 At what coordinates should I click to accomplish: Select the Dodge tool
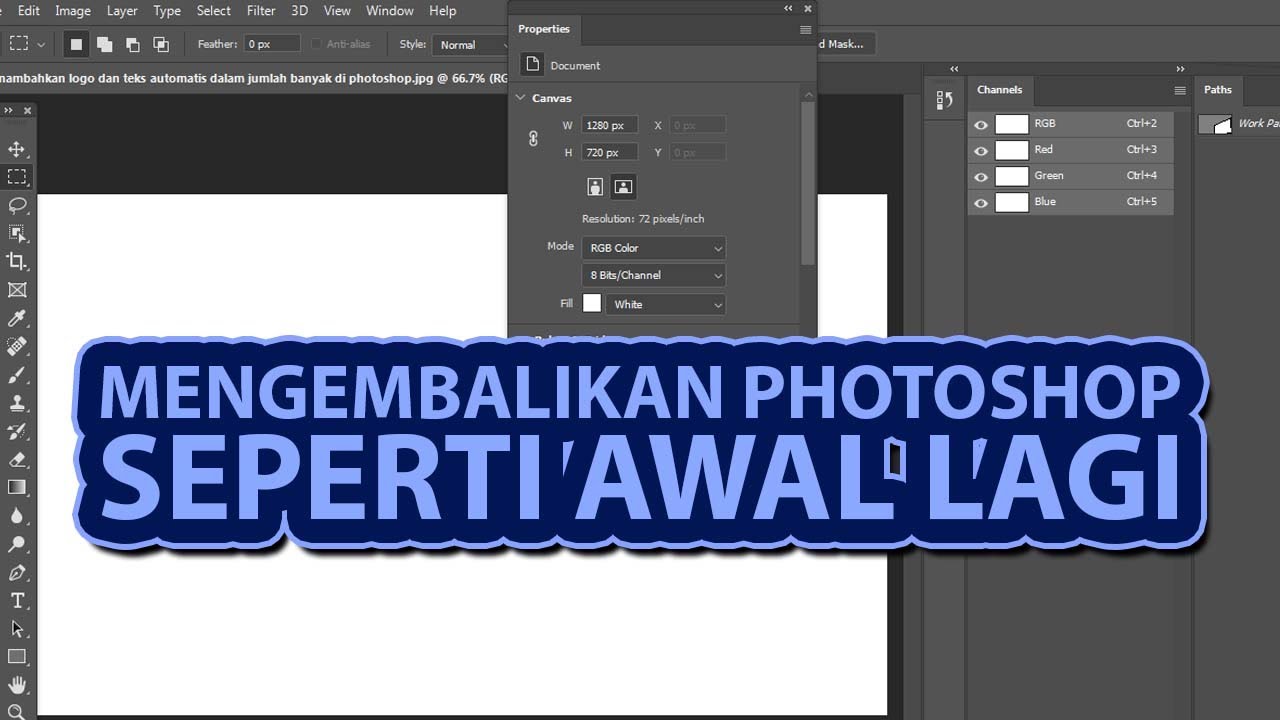point(17,544)
